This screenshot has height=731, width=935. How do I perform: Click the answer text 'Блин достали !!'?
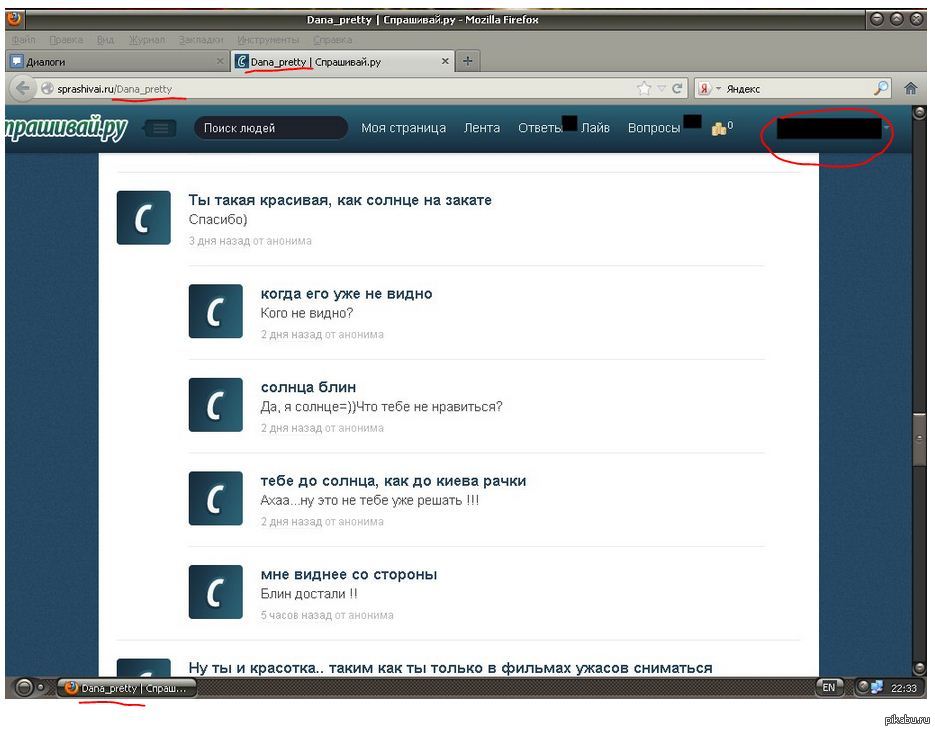309,594
